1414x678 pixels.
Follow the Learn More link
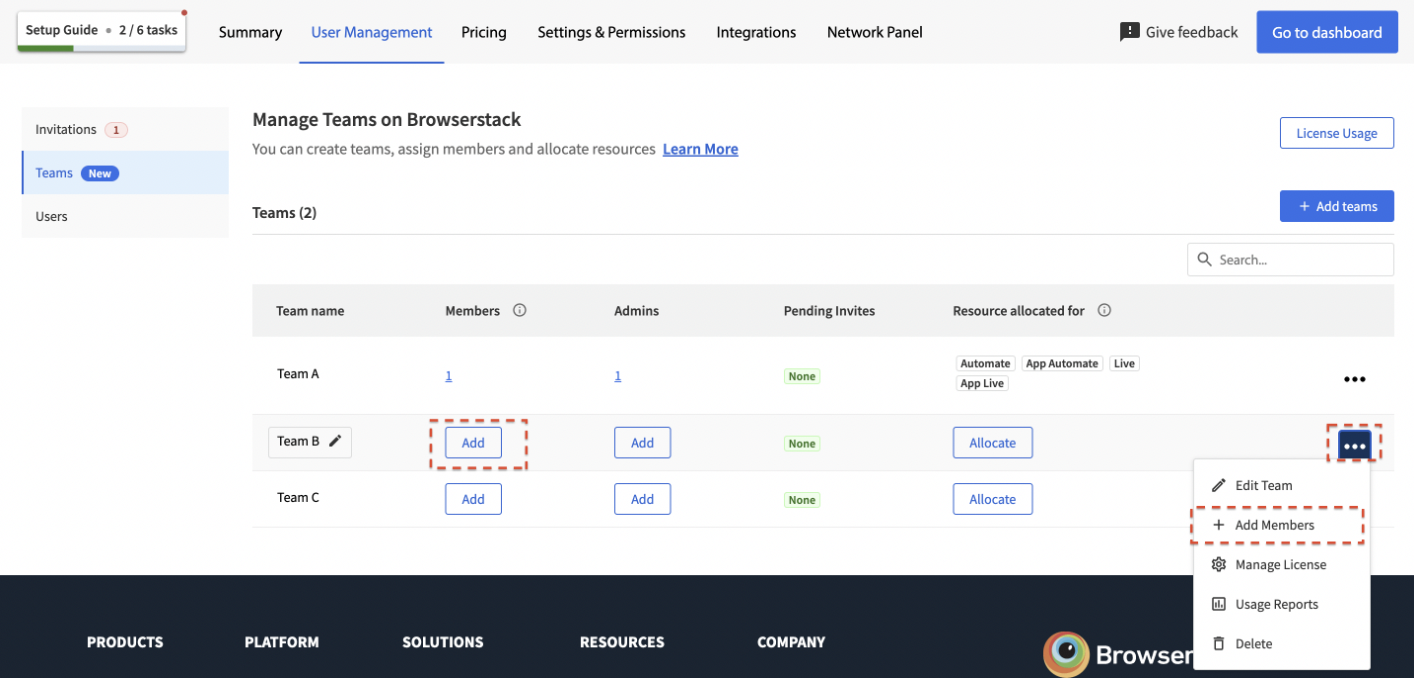tap(700, 149)
